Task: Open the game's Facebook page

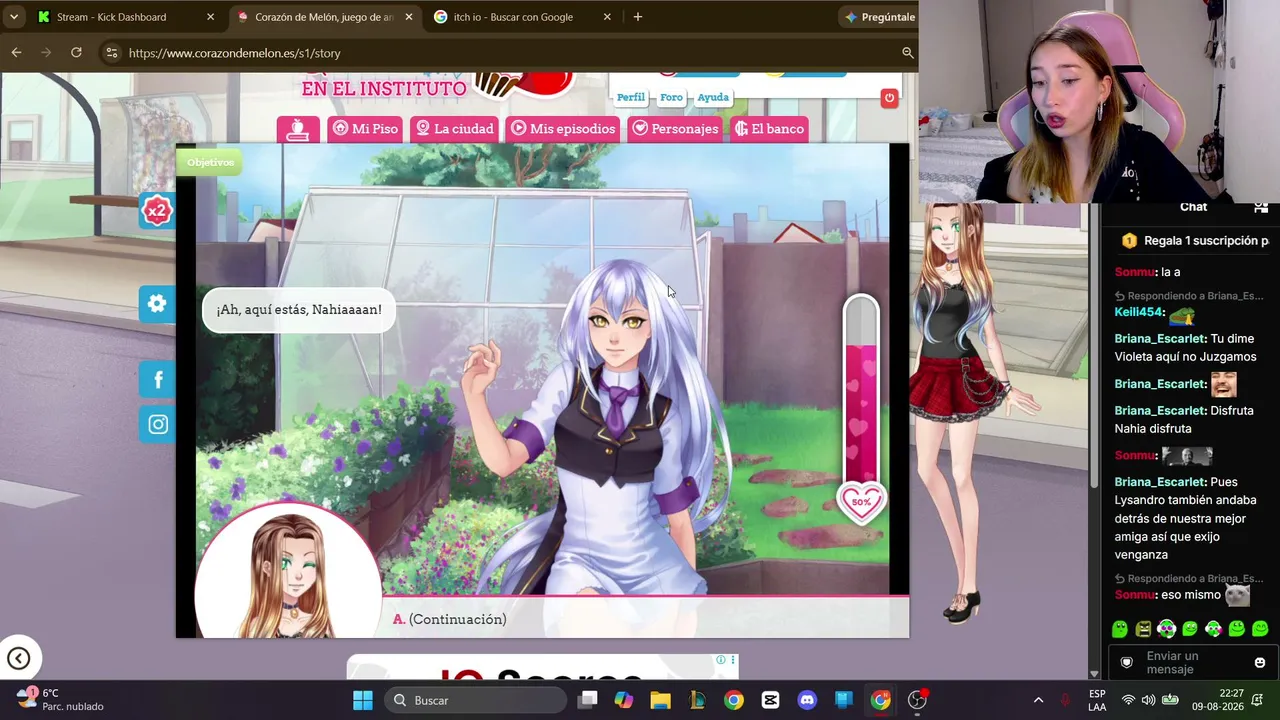Action: coord(157,379)
